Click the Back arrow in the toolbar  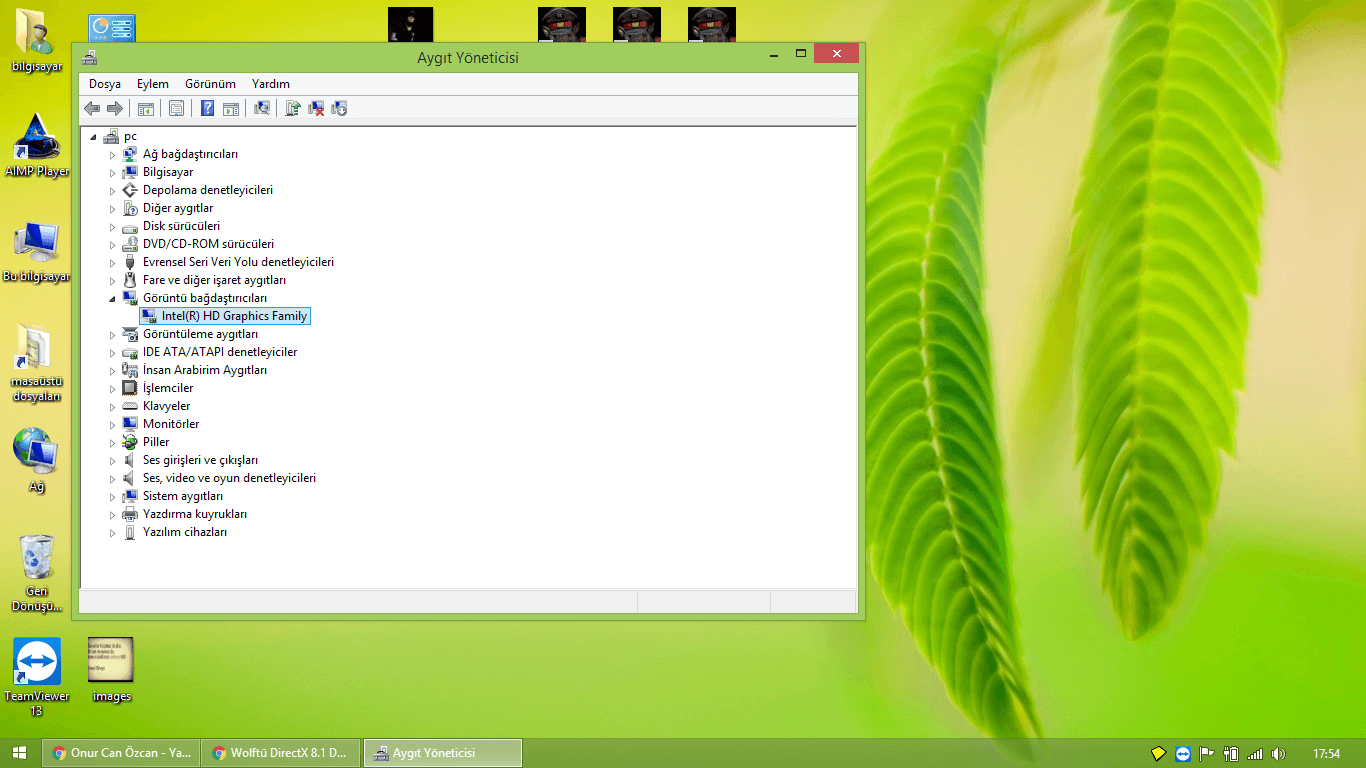pyautogui.click(x=92, y=108)
